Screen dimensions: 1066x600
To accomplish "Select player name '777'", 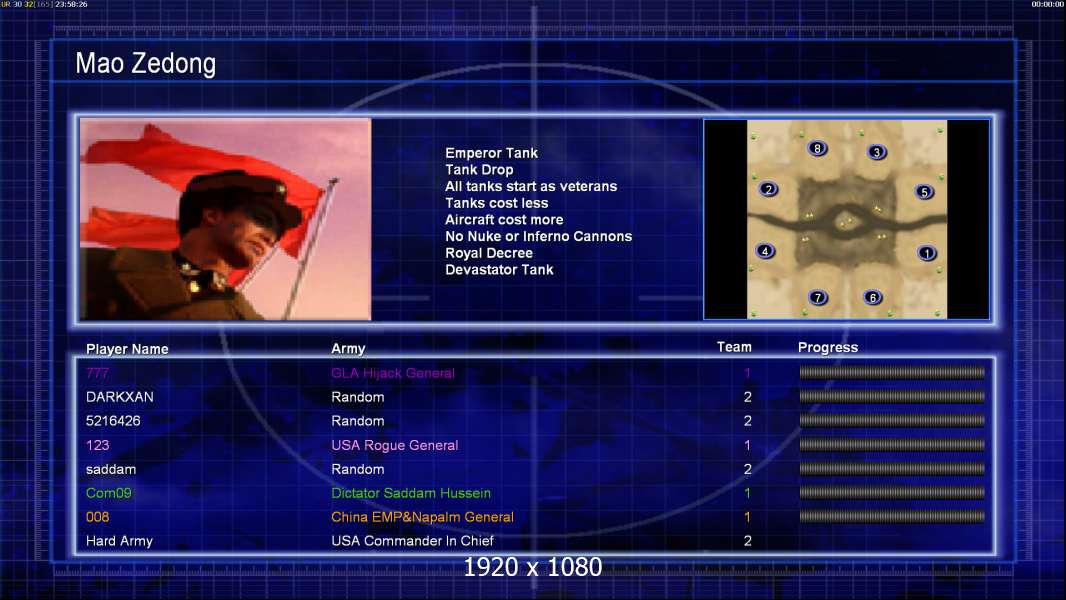I will 97,372.
